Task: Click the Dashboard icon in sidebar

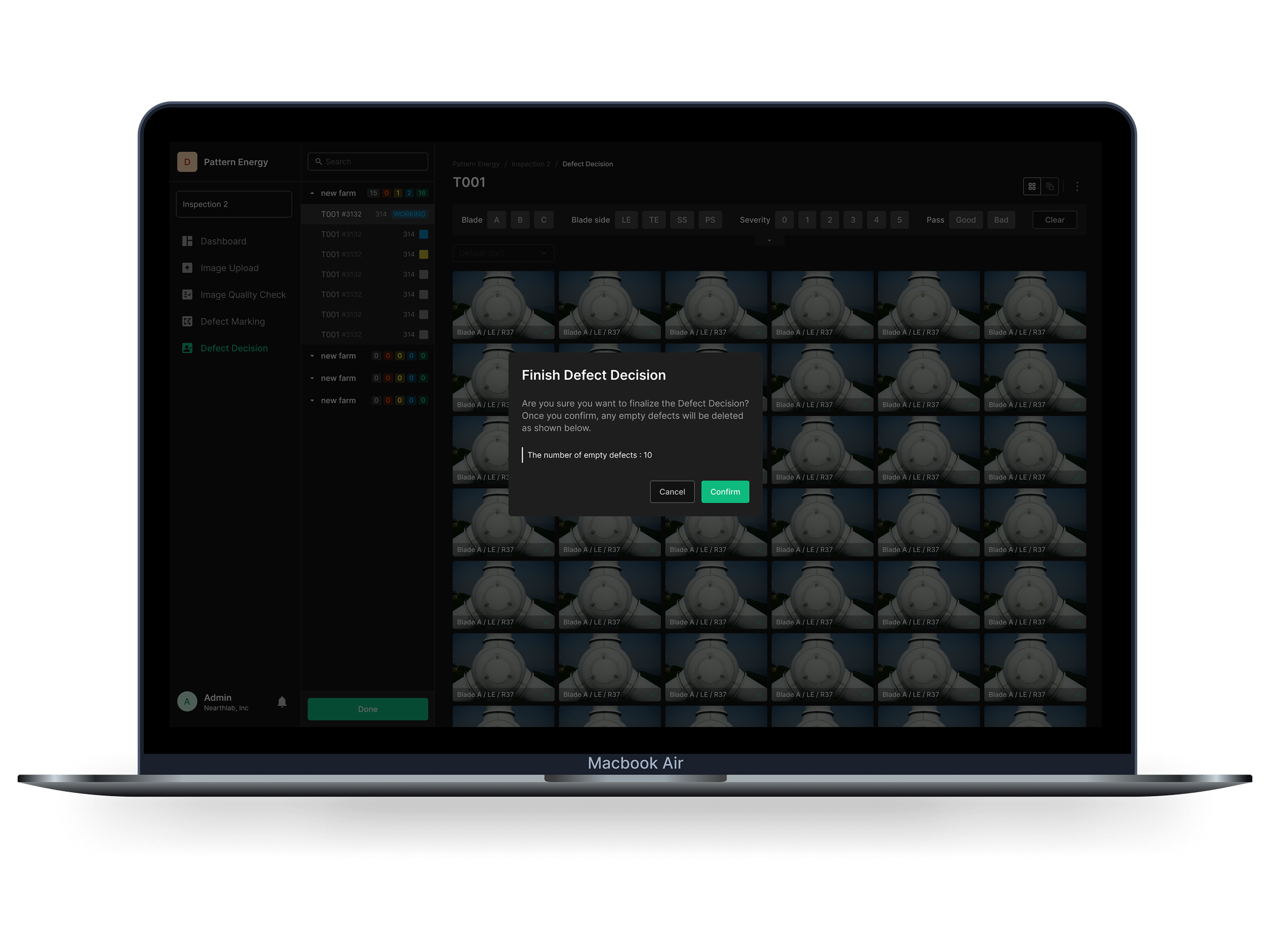Action: coord(187,241)
